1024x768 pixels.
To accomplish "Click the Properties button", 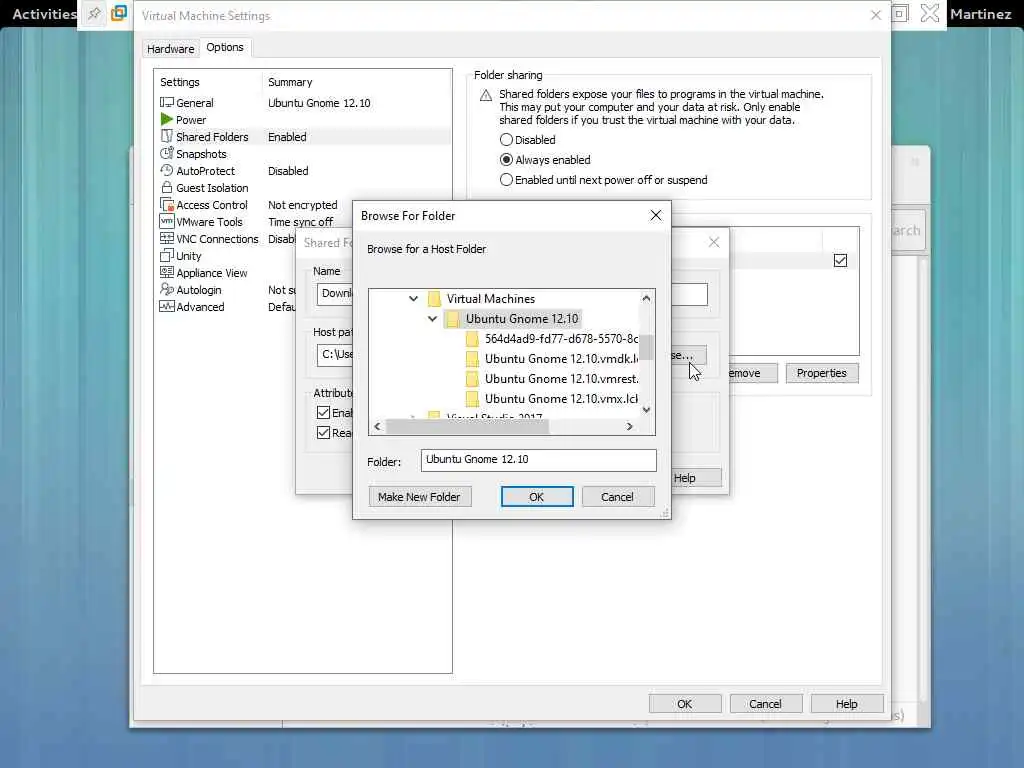I will click(822, 373).
